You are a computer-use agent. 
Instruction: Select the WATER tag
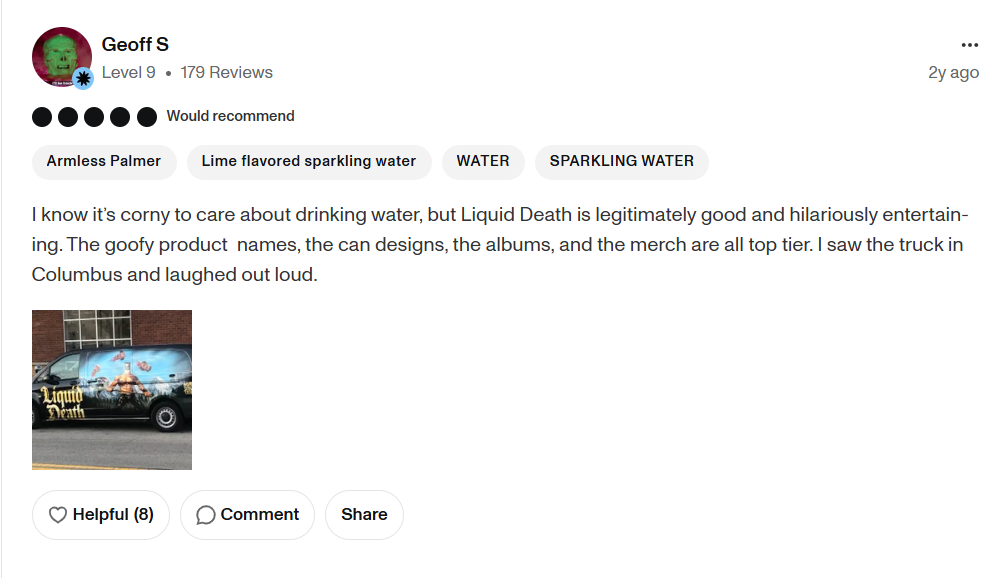click(483, 161)
